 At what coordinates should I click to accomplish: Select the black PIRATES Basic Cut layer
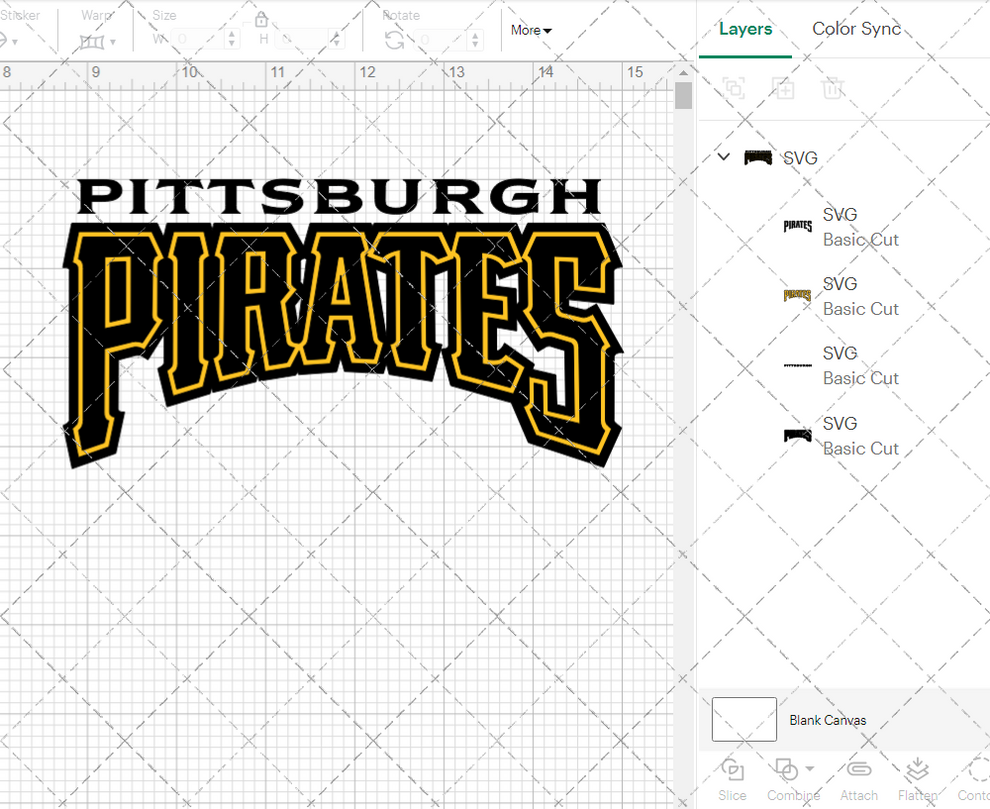(797, 226)
